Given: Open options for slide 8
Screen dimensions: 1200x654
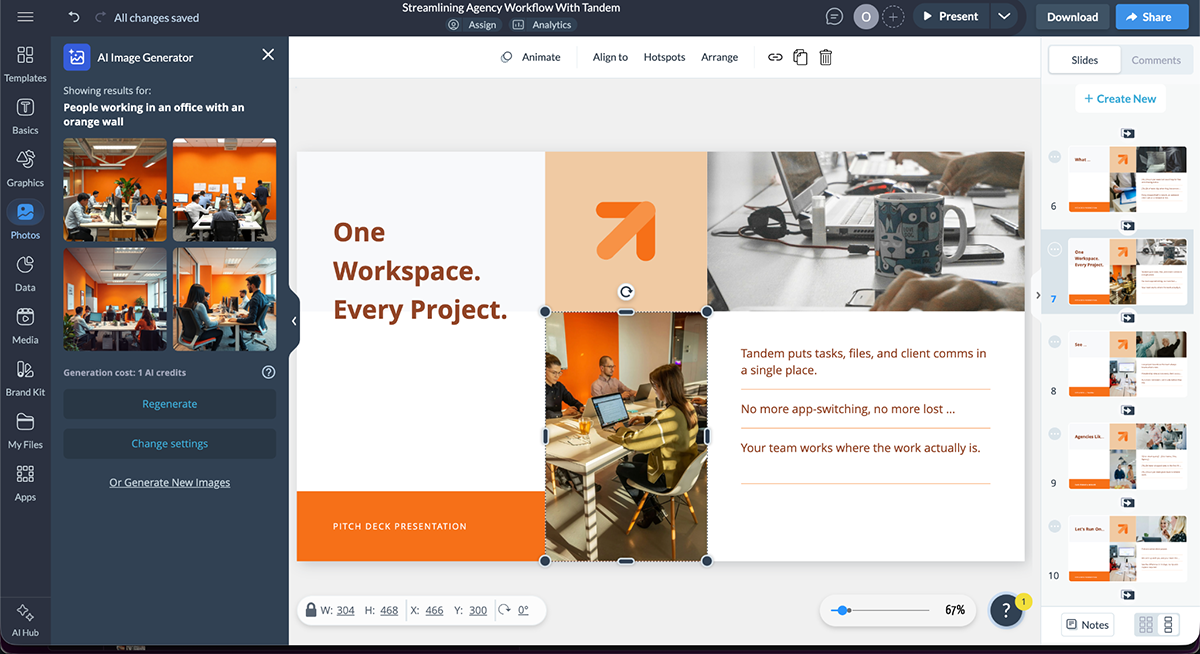Looking at the screenshot, I should [x=1054, y=342].
